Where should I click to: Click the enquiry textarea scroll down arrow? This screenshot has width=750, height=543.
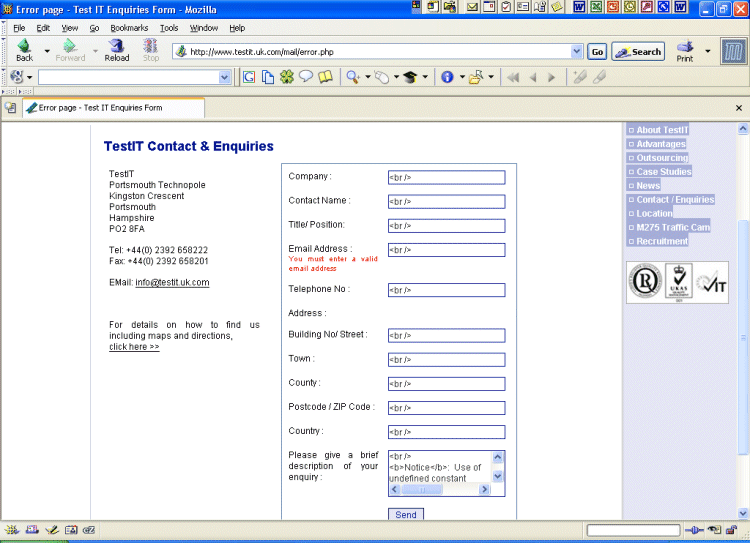tap(497, 476)
